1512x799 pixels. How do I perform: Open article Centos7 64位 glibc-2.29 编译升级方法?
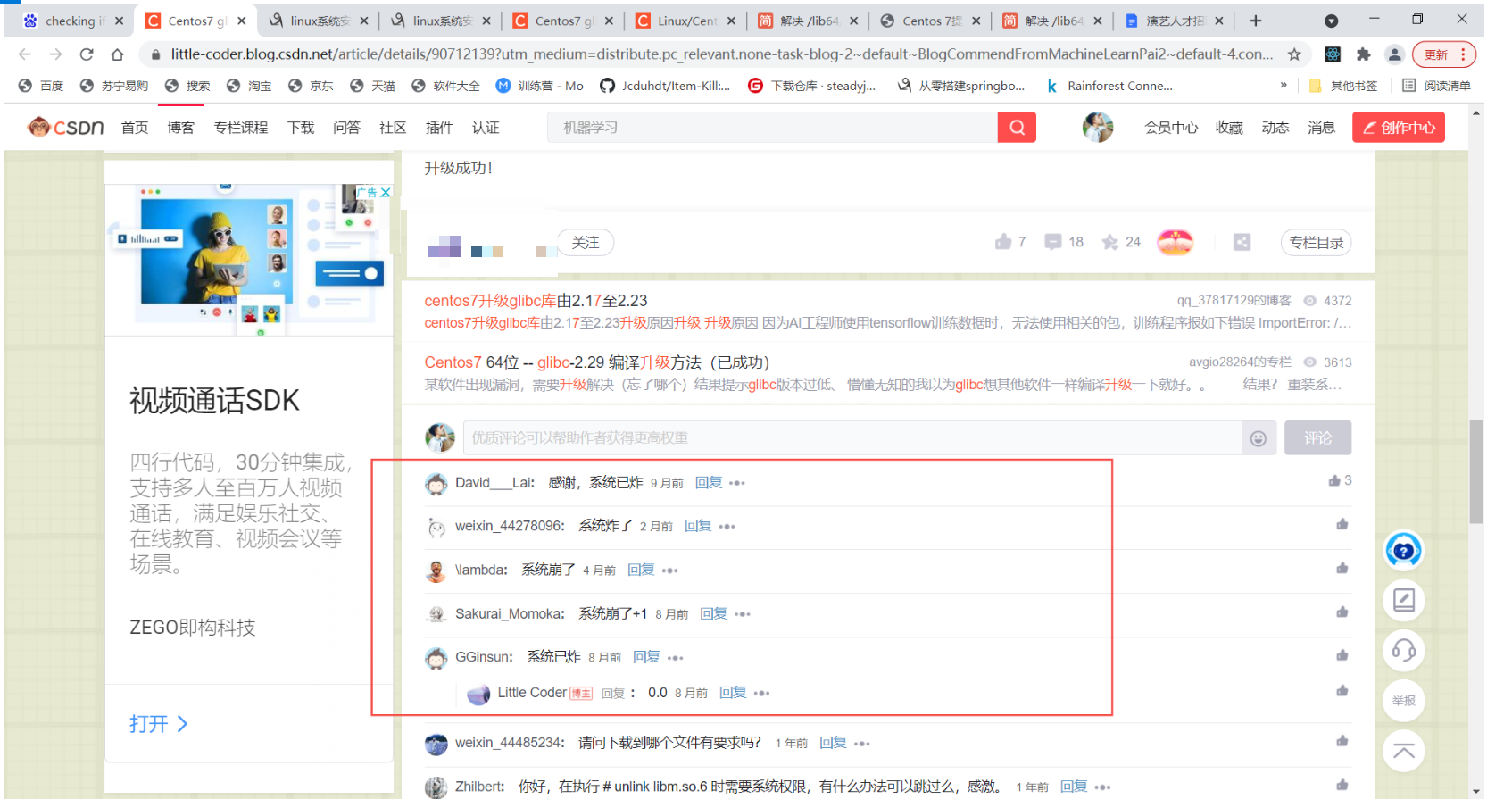click(x=596, y=362)
